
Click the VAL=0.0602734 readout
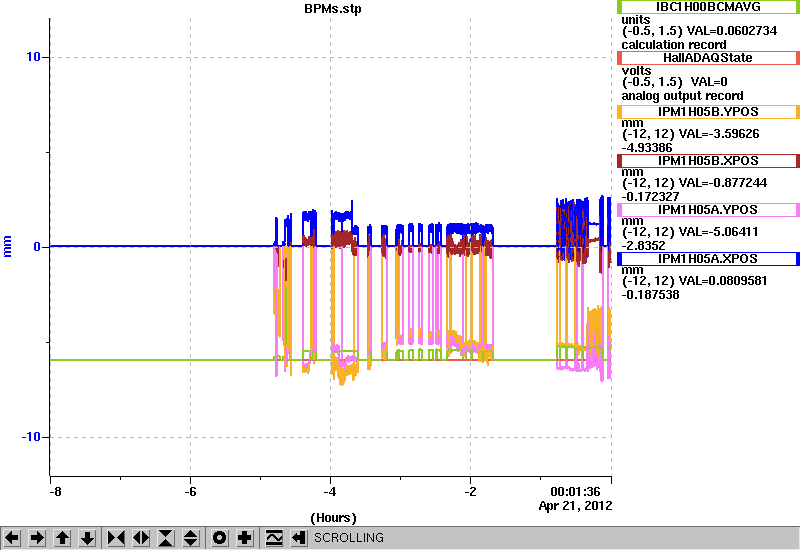coord(732,31)
